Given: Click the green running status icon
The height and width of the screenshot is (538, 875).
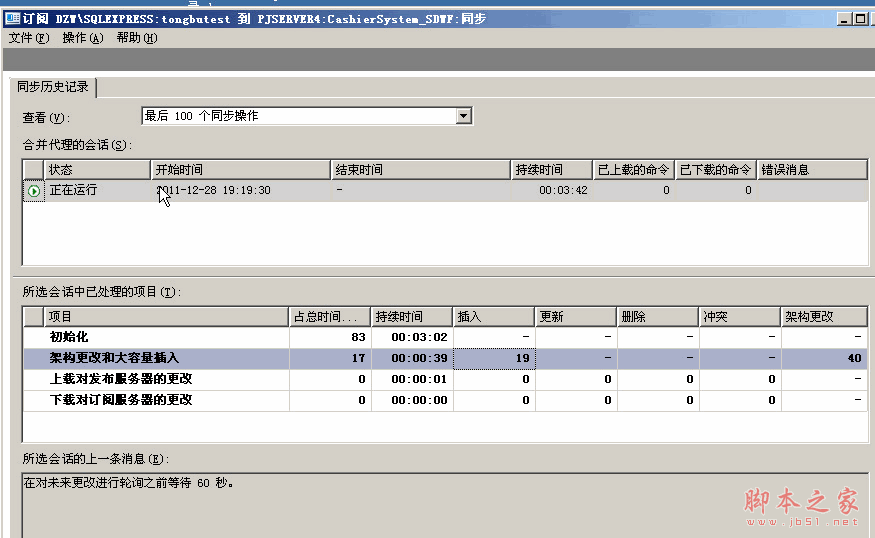Looking at the screenshot, I should tap(33, 191).
